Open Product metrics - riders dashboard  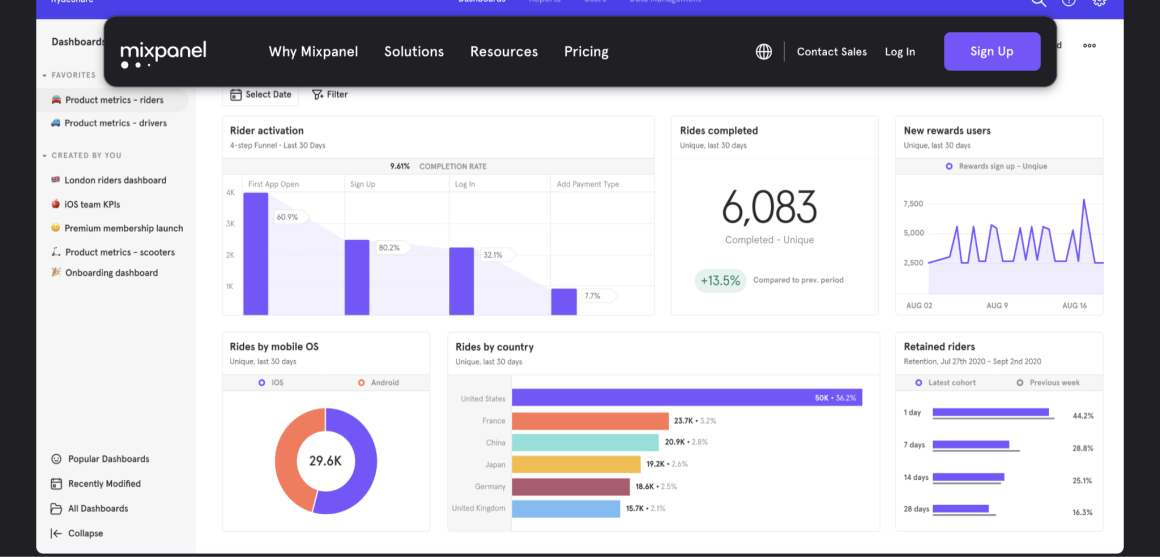112,100
